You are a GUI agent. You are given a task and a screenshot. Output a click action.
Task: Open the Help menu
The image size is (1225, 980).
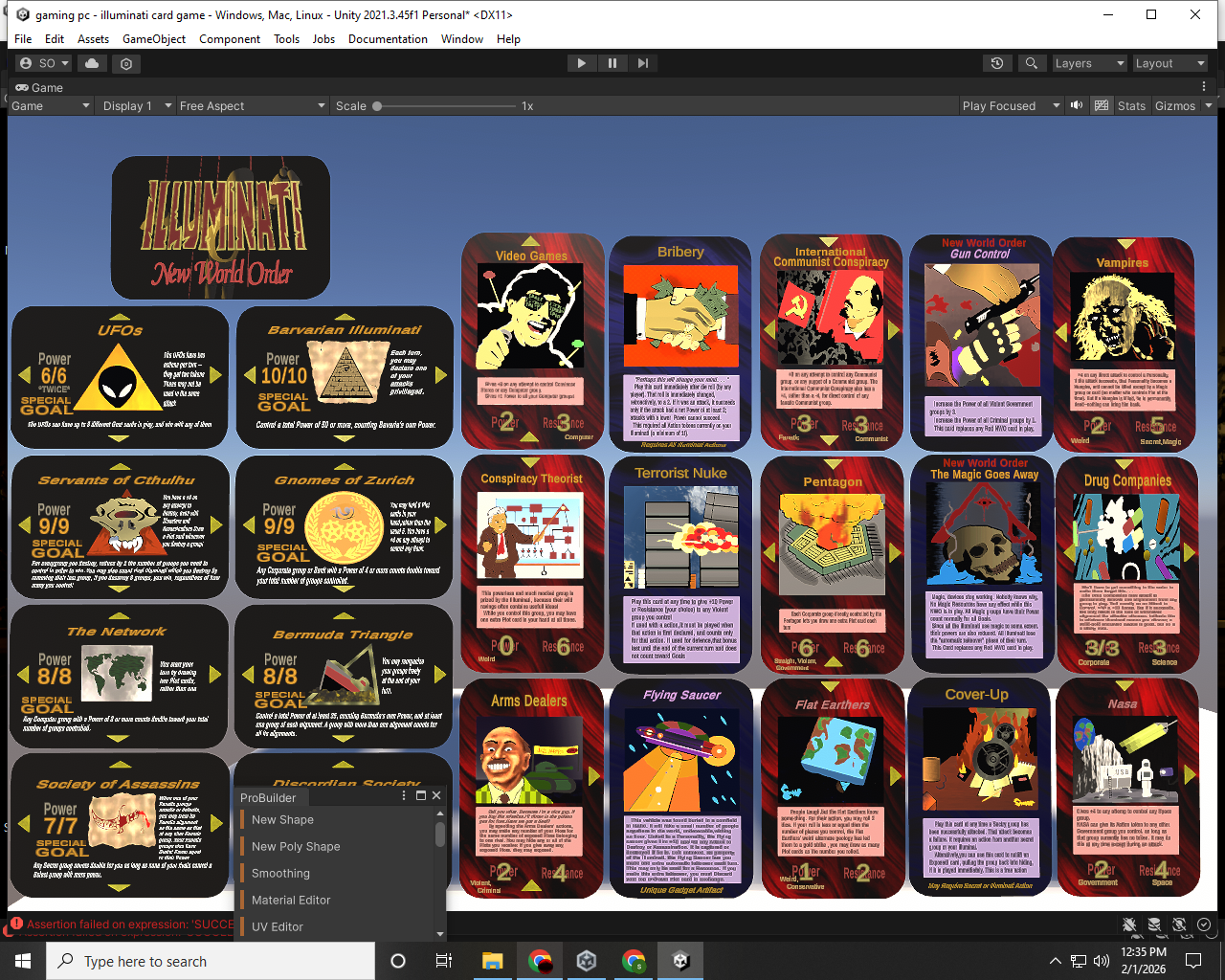pyautogui.click(x=508, y=39)
